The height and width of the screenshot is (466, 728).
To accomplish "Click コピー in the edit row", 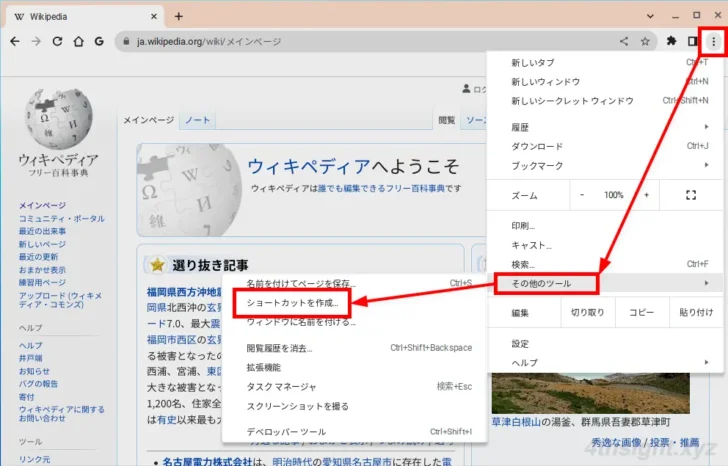I will pyautogui.click(x=642, y=313).
